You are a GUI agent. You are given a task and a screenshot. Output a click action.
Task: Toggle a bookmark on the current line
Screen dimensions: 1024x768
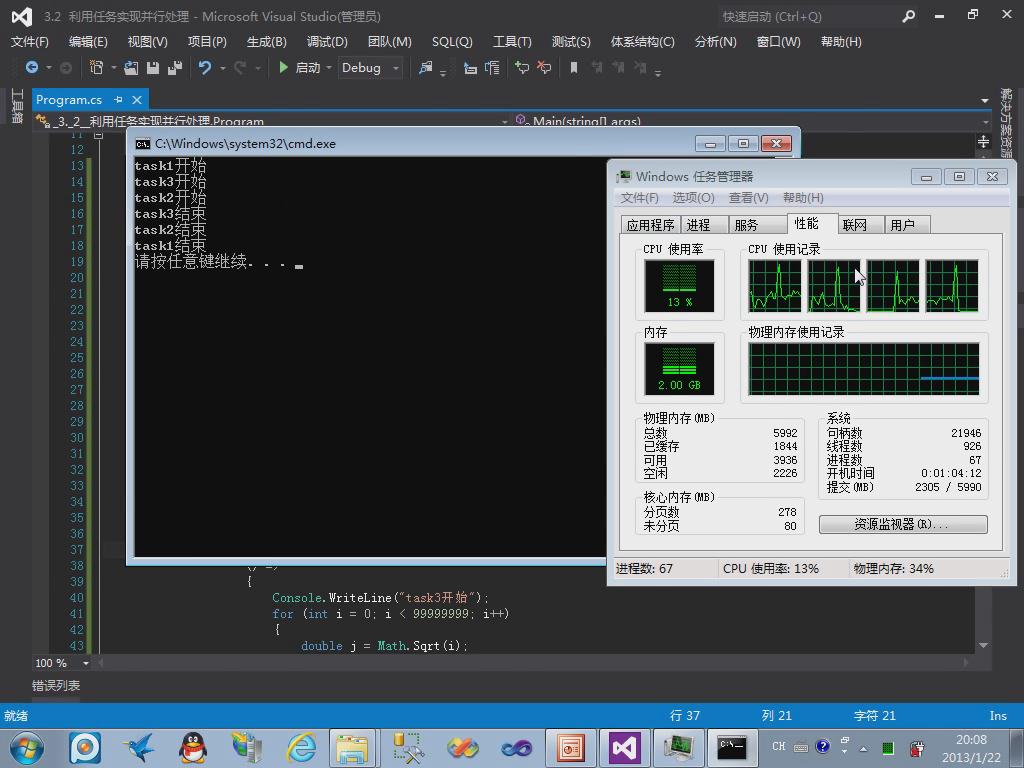coord(574,67)
